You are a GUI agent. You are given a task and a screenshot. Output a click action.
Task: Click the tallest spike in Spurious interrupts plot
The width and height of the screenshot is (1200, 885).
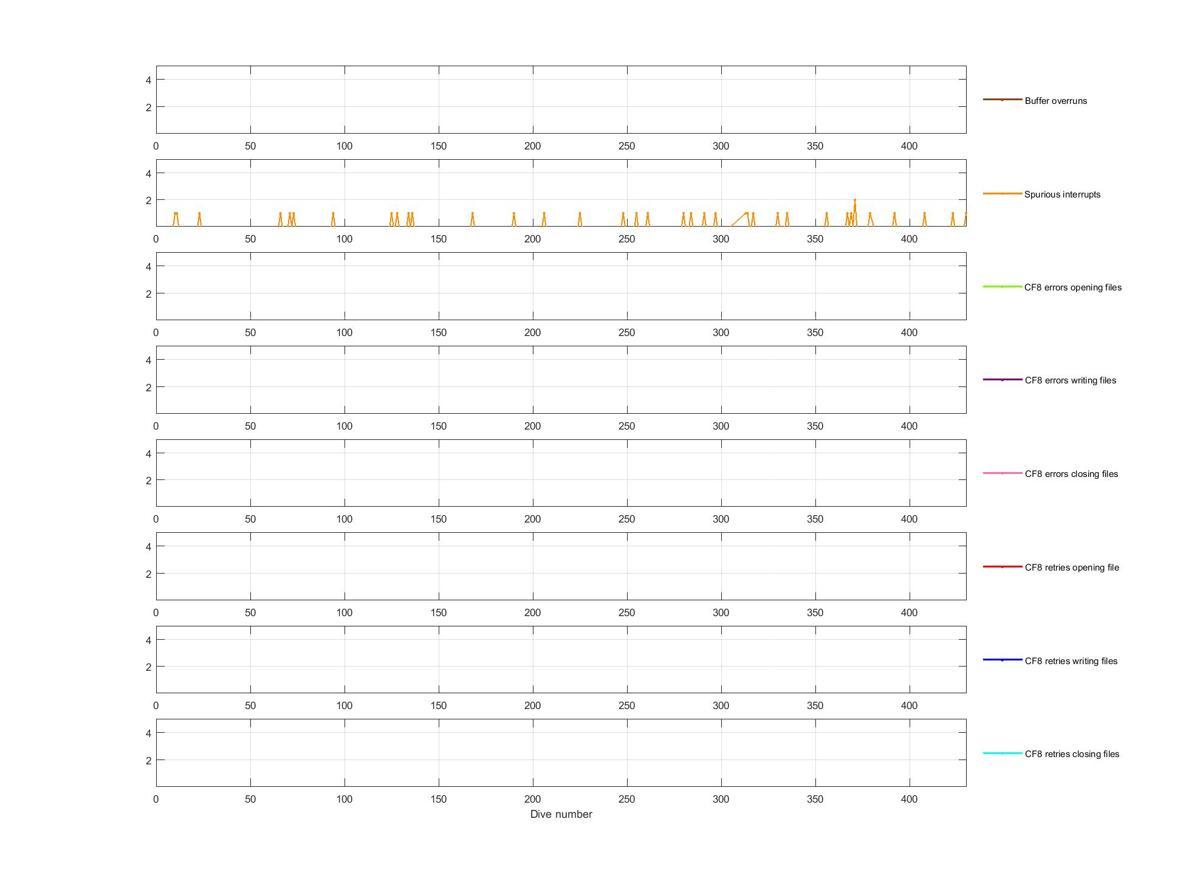(854, 210)
